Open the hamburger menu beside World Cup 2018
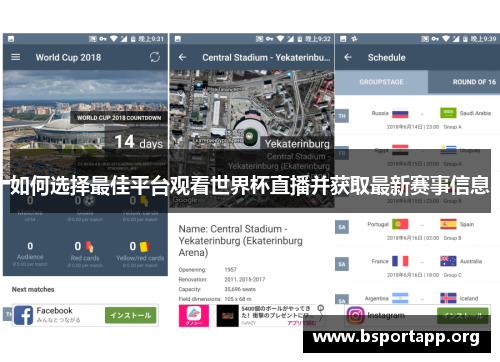This screenshot has width=500, height=362. (15, 57)
